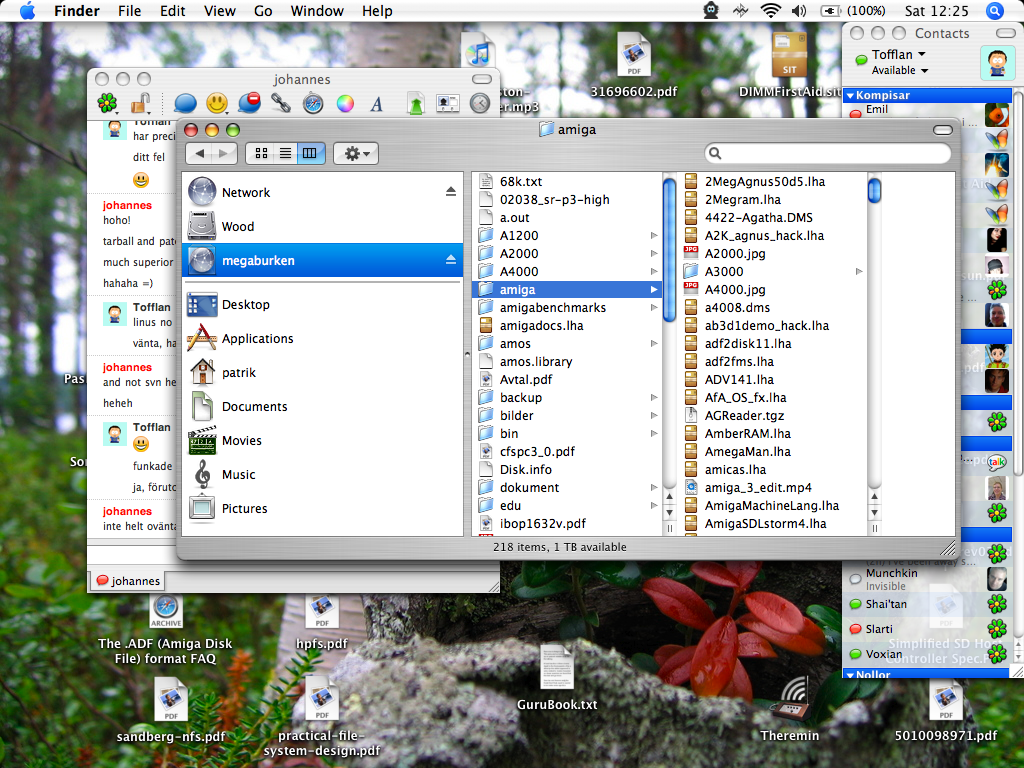This screenshot has width=1024, height=768.
Task: Open the Finder gear action menu
Action: (356, 153)
